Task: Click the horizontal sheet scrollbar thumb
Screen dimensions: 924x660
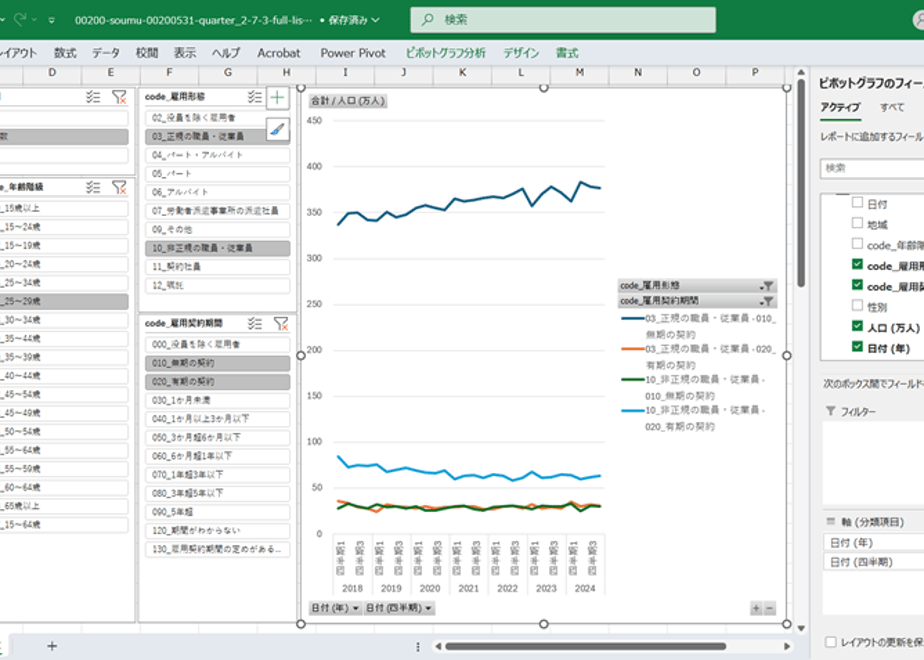Action: tap(585, 646)
